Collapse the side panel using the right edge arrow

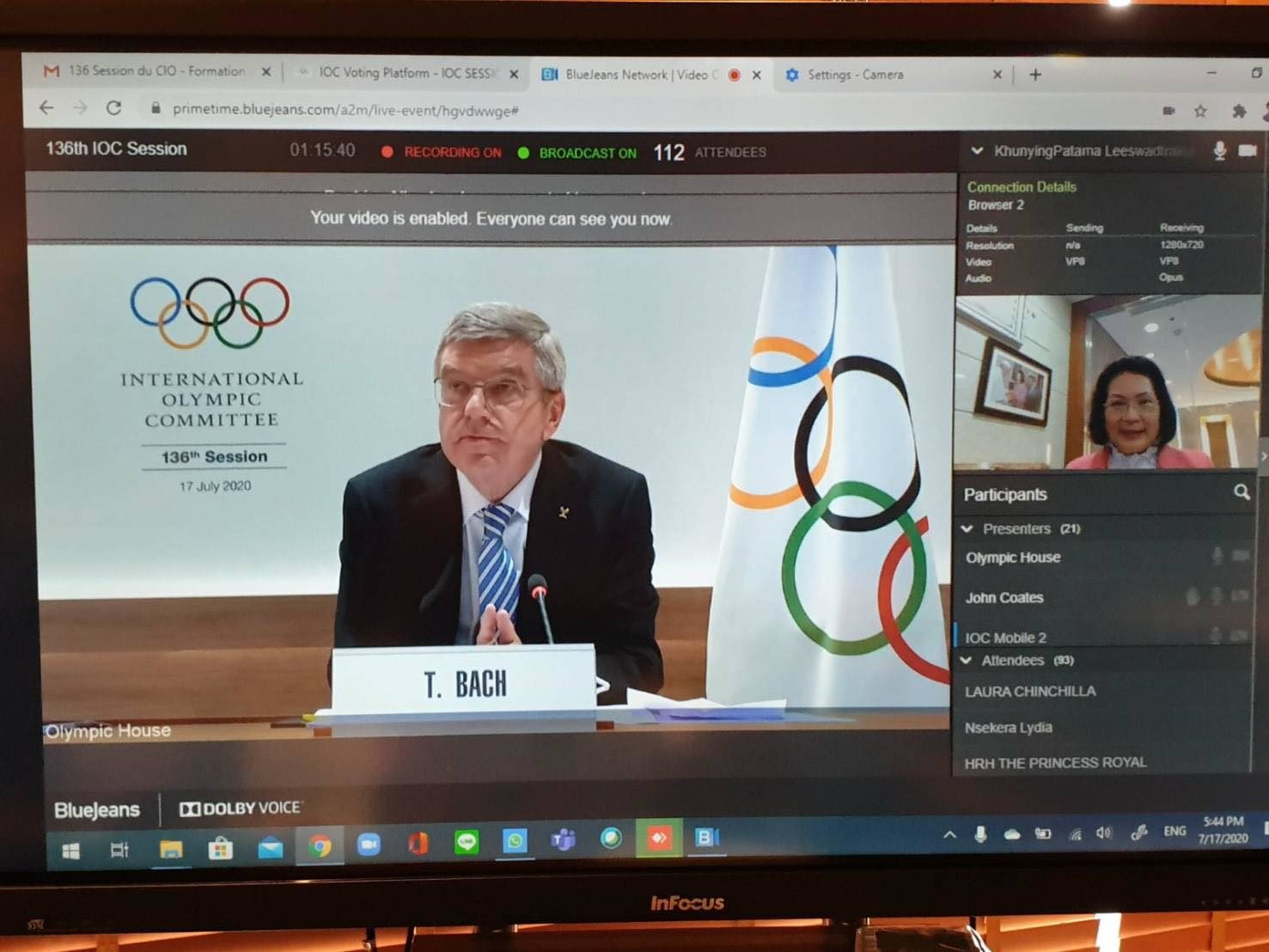coord(1263,456)
